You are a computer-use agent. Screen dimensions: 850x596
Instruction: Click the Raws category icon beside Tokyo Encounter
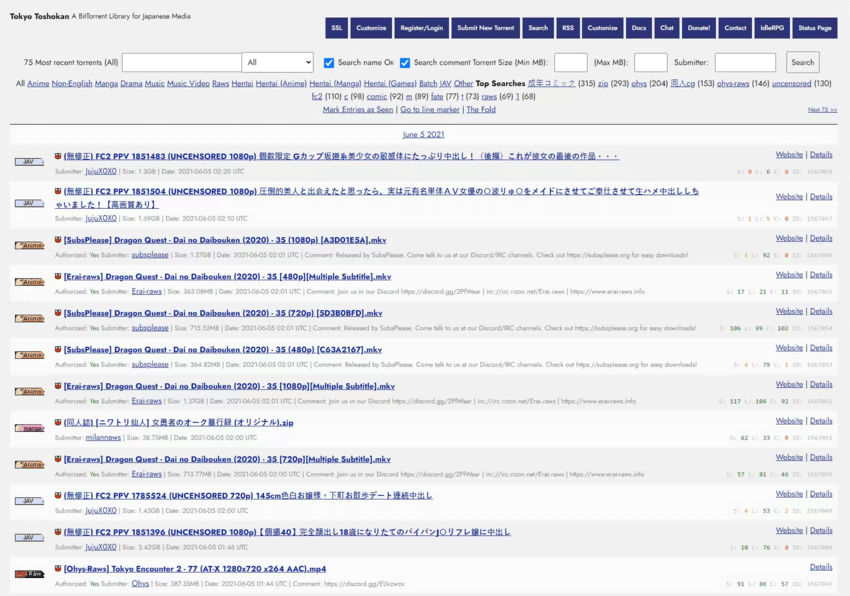[29, 574]
